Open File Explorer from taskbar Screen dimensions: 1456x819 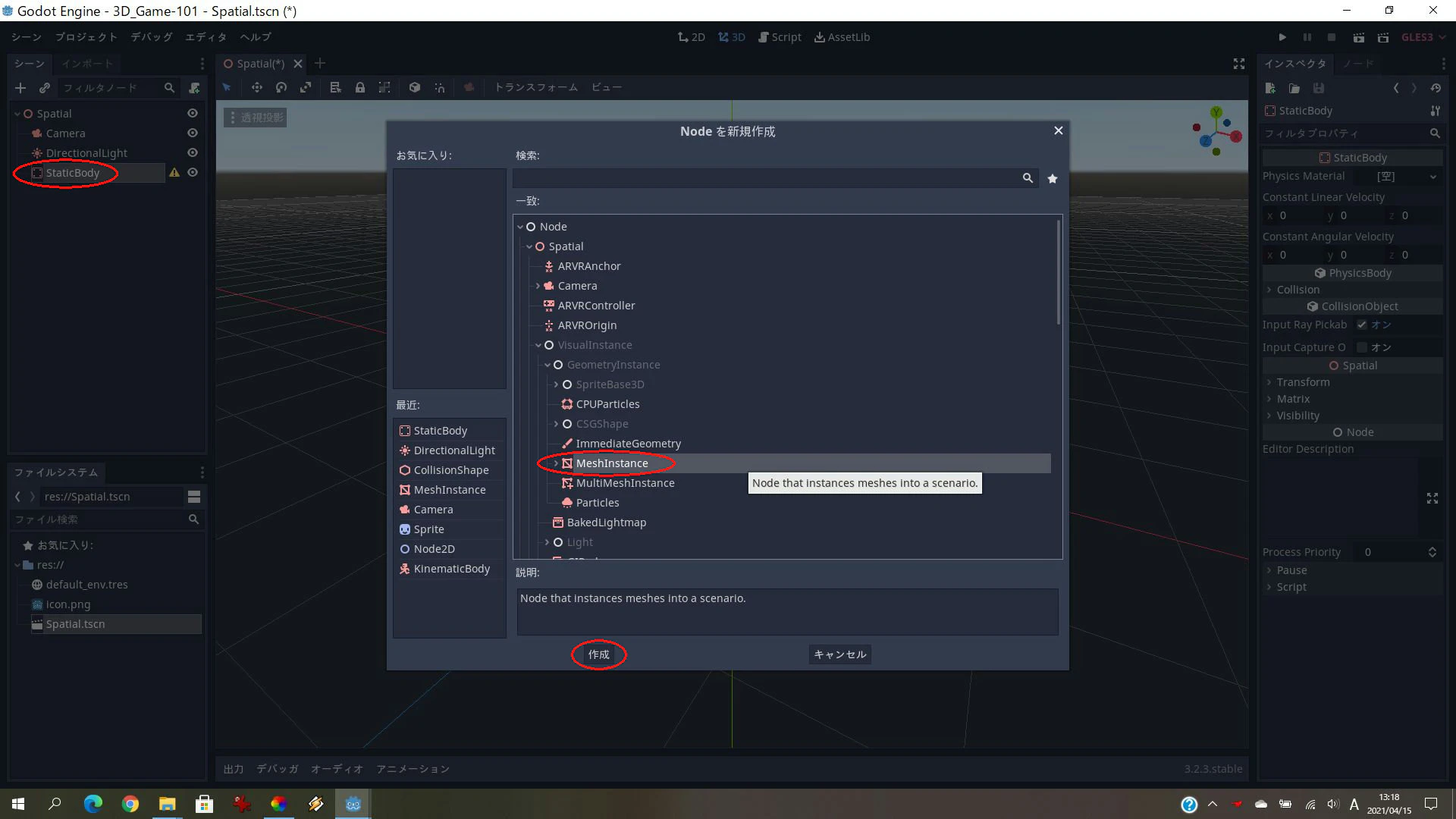point(167,804)
